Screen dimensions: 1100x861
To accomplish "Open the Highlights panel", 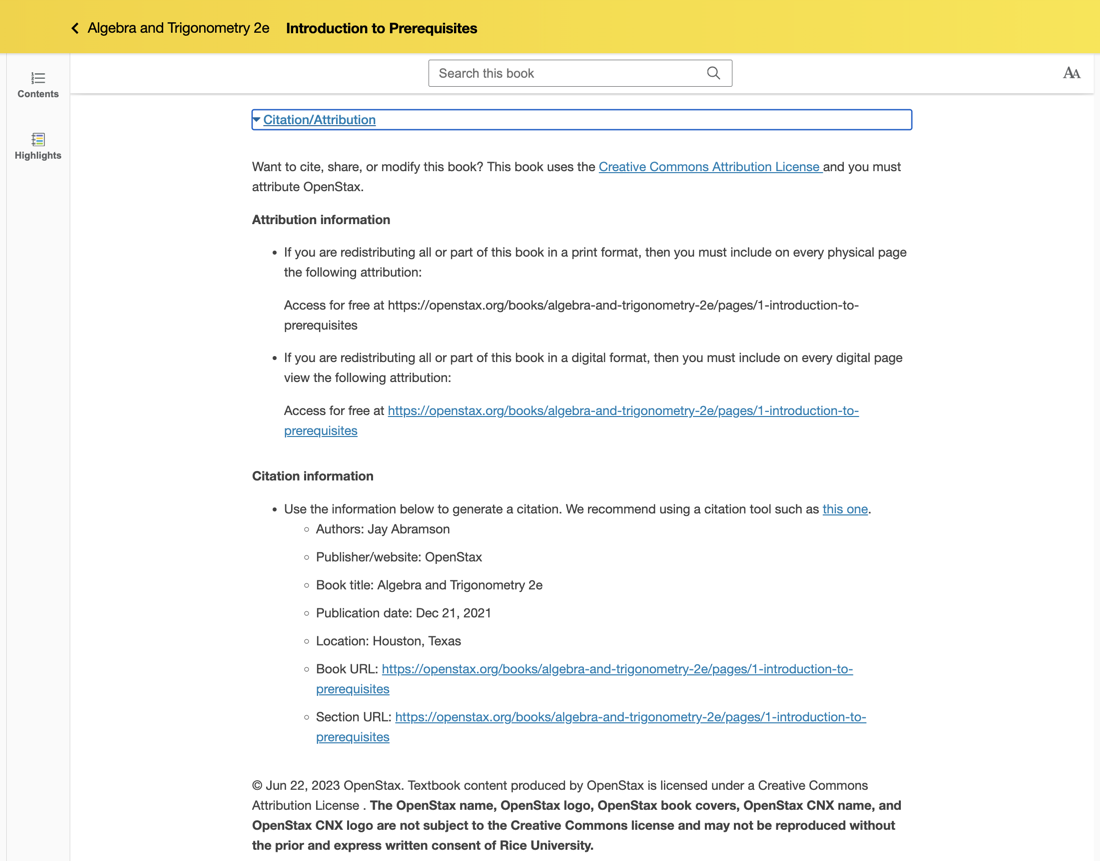I will pos(37,147).
